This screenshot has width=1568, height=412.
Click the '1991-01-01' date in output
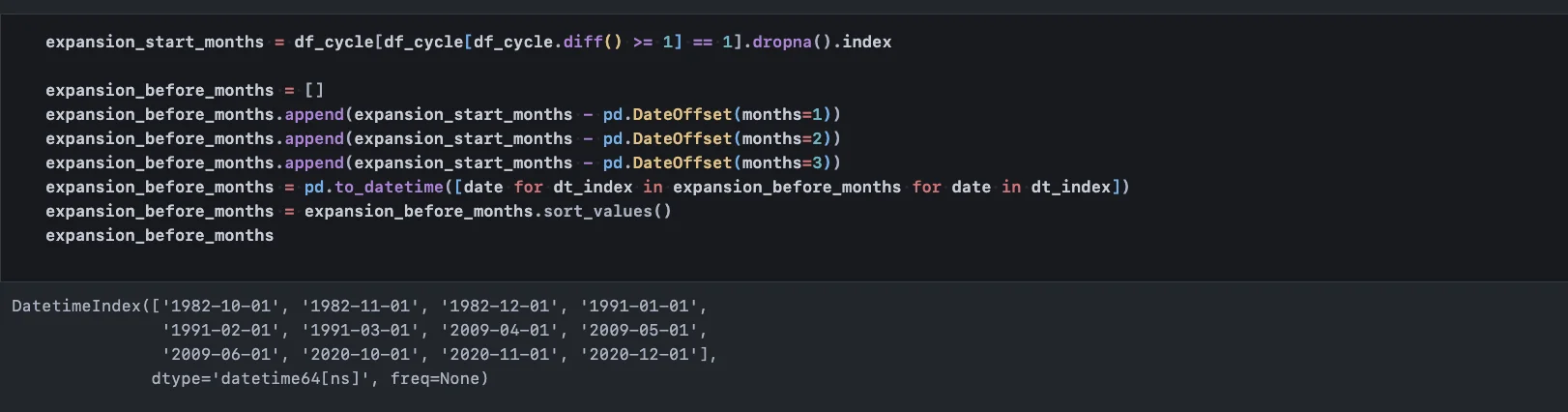tap(642, 306)
